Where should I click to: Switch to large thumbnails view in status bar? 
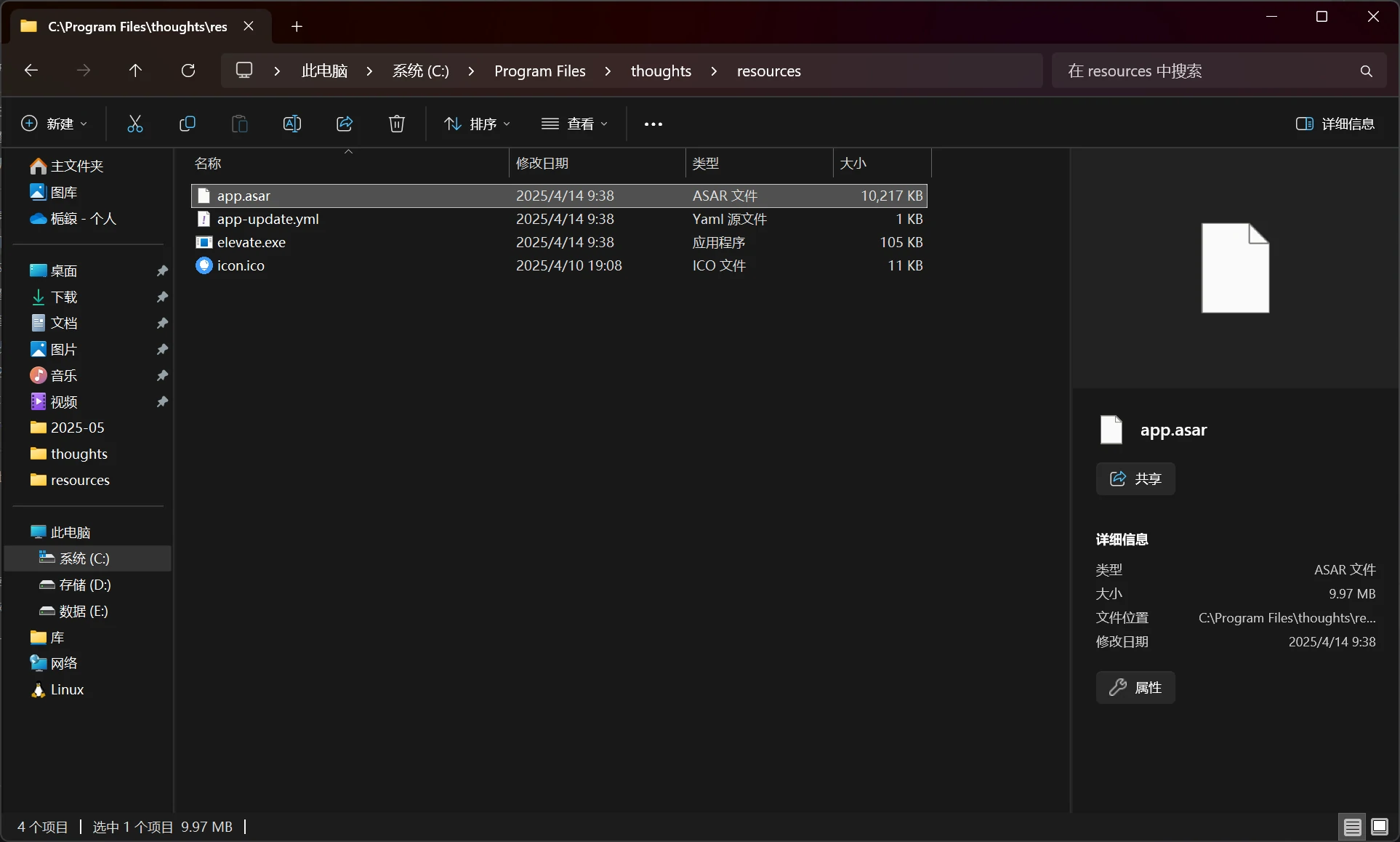[x=1379, y=827]
